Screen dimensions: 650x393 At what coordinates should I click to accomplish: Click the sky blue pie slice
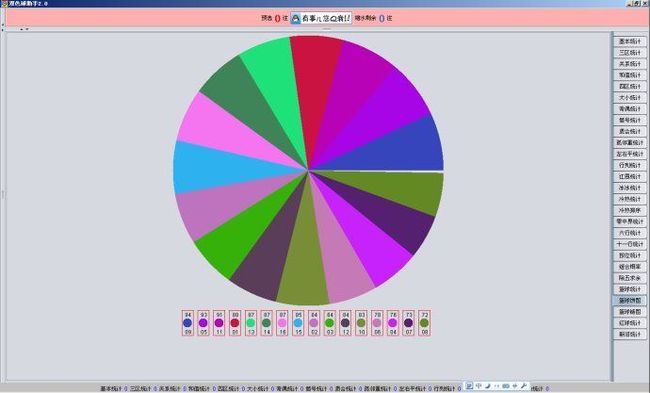coord(220,168)
